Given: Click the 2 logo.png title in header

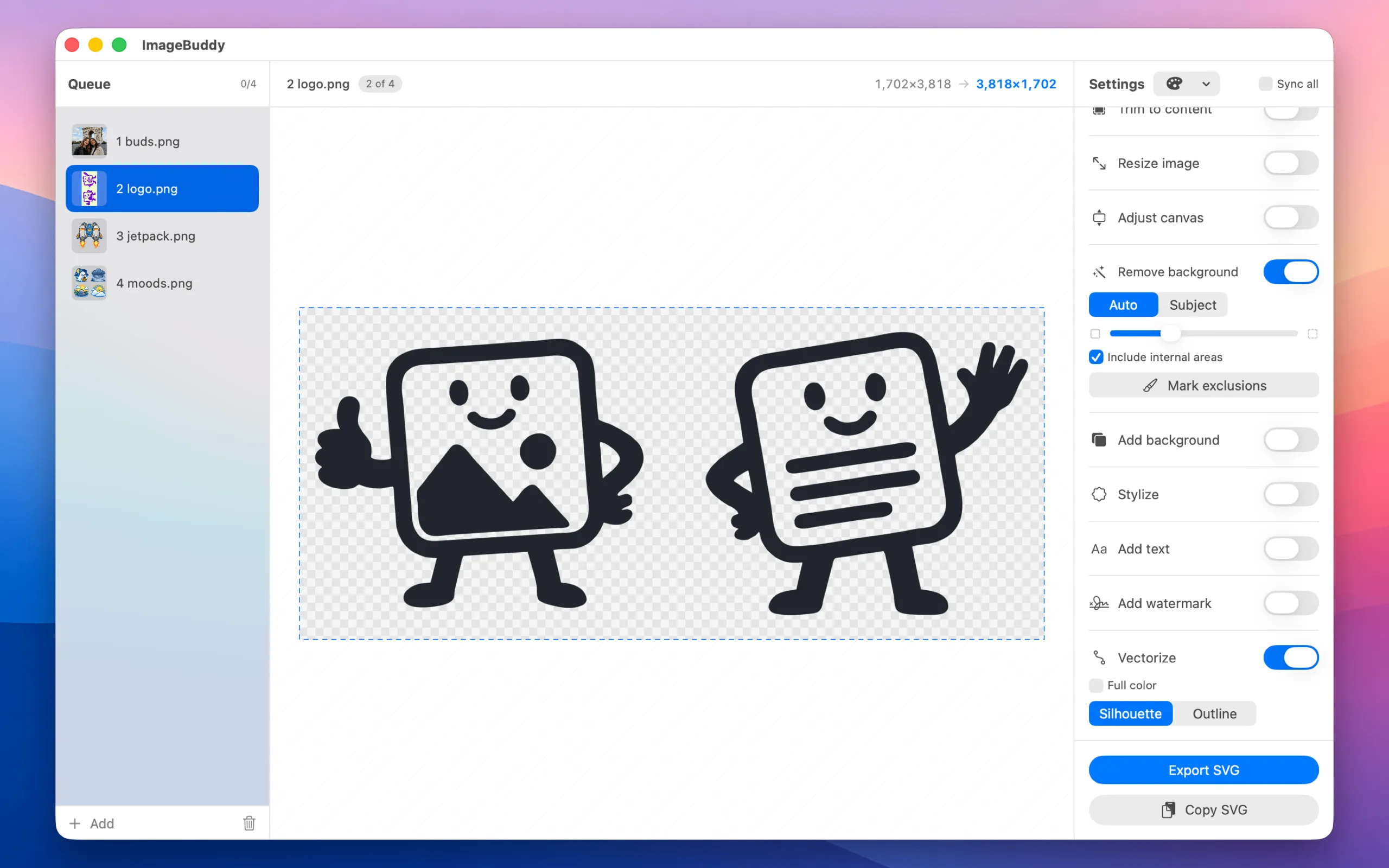Looking at the screenshot, I should [x=318, y=84].
